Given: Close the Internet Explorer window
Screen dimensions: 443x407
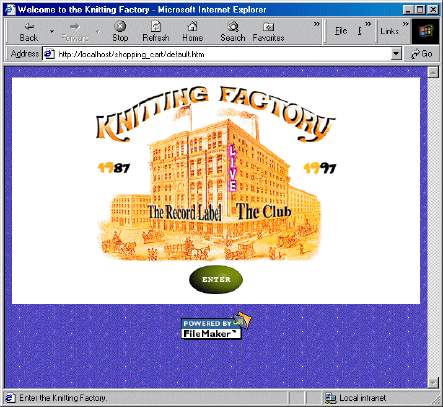Looking at the screenshot, I should 433,10.
